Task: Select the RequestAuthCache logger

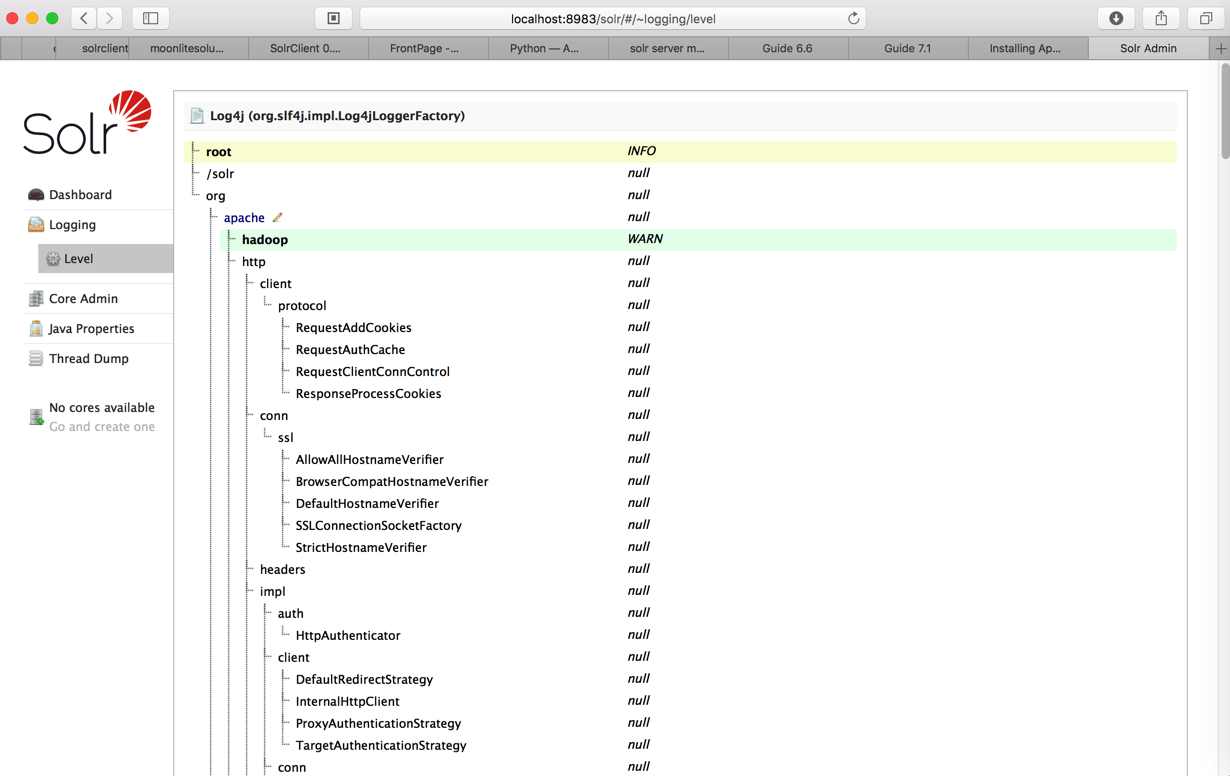Action: pyautogui.click(x=351, y=350)
